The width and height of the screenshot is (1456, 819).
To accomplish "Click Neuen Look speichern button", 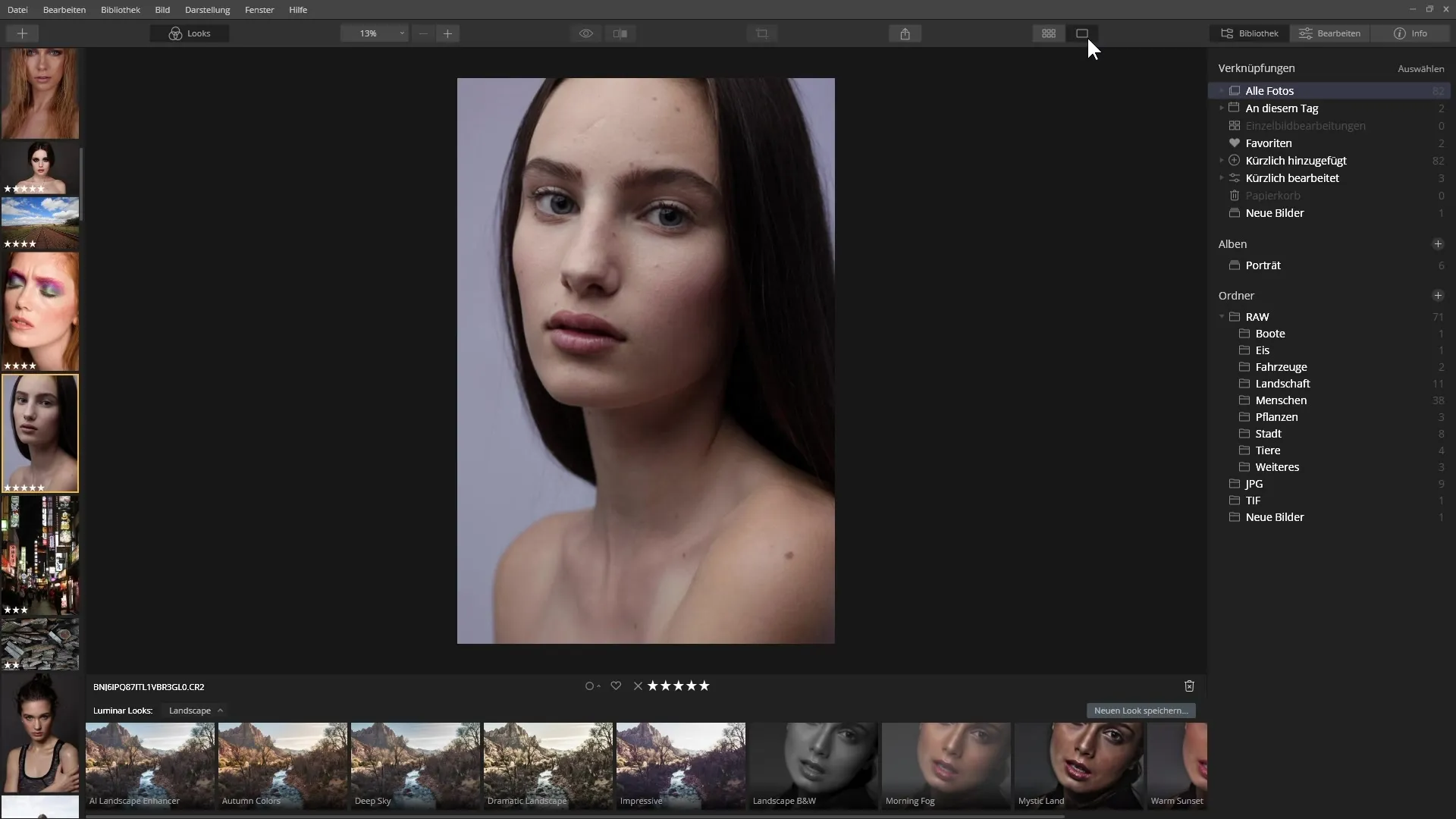I will [x=1141, y=711].
